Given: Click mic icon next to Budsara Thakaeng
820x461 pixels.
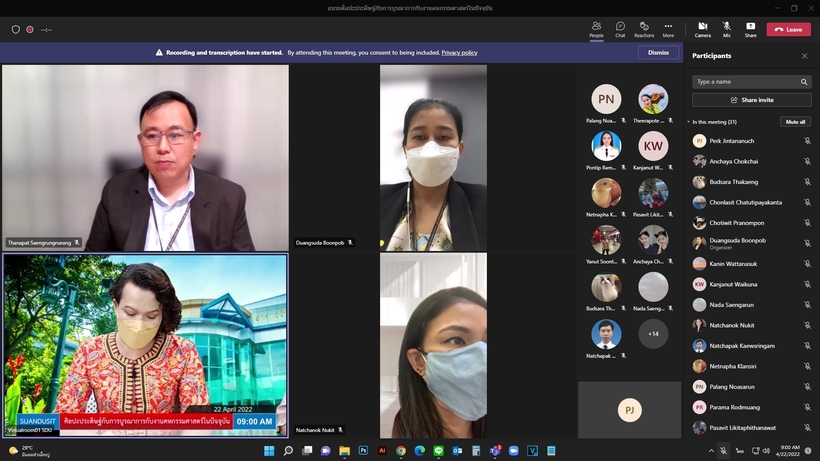Looking at the screenshot, I should pyautogui.click(x=807, y=182).
